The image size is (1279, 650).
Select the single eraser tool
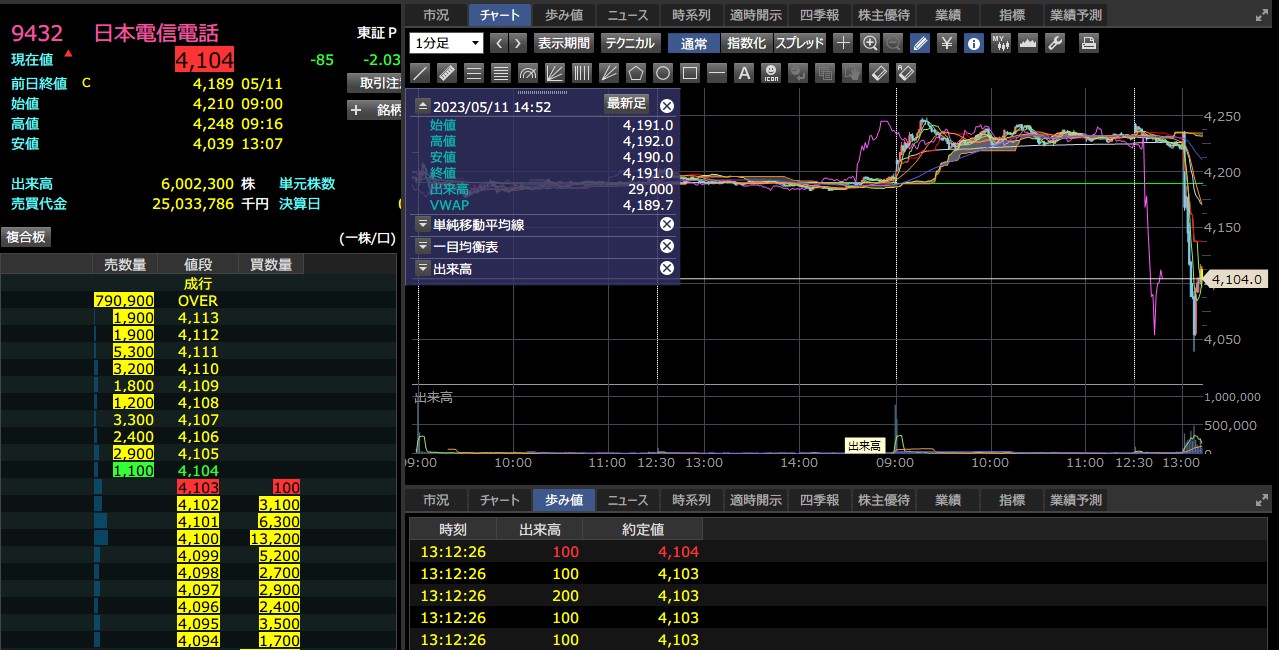[879, 73]
